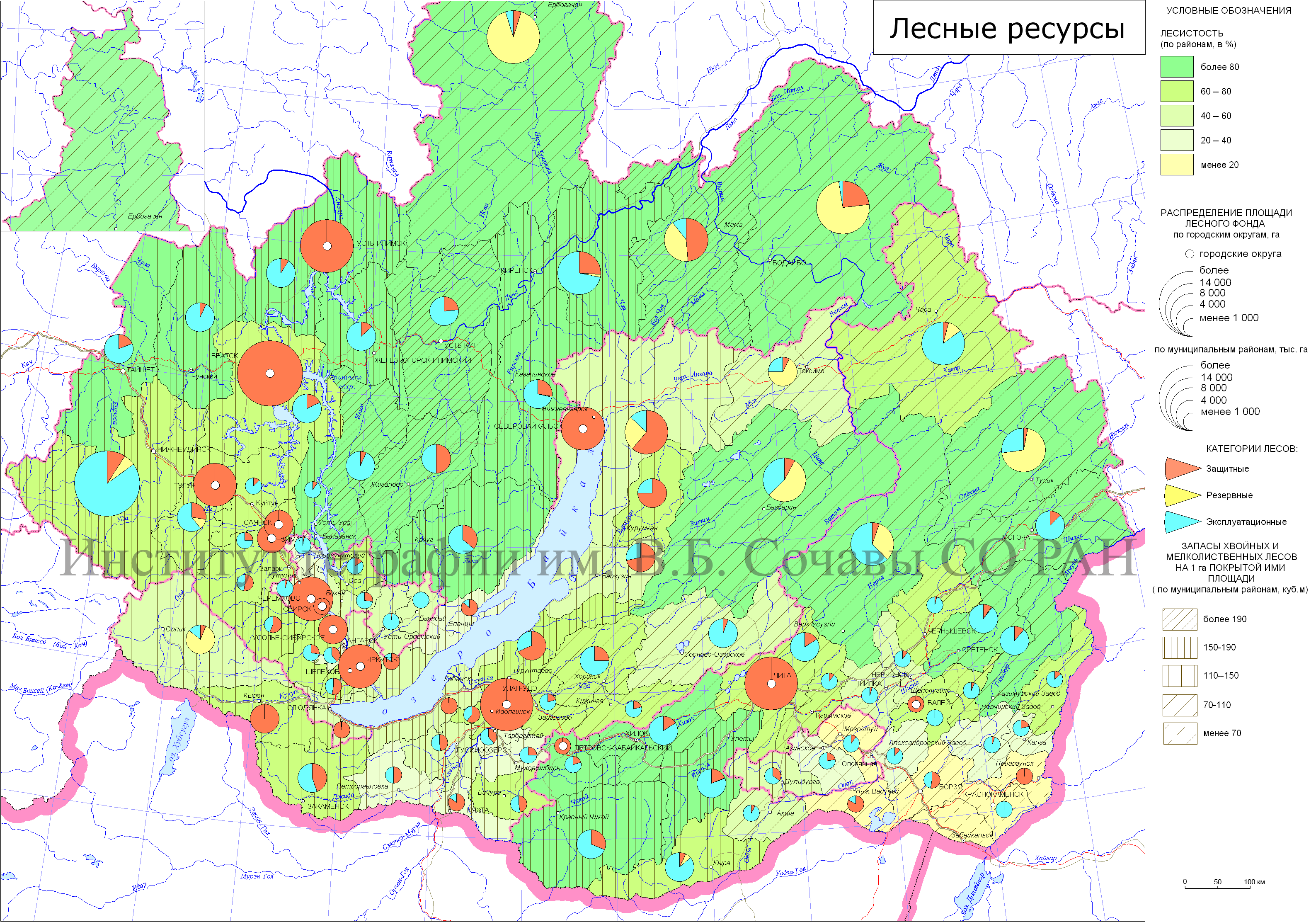Screen dimensions: 1316x922
Task: Click the 'МОГОЧА' town label
Action: (1015, 537)
